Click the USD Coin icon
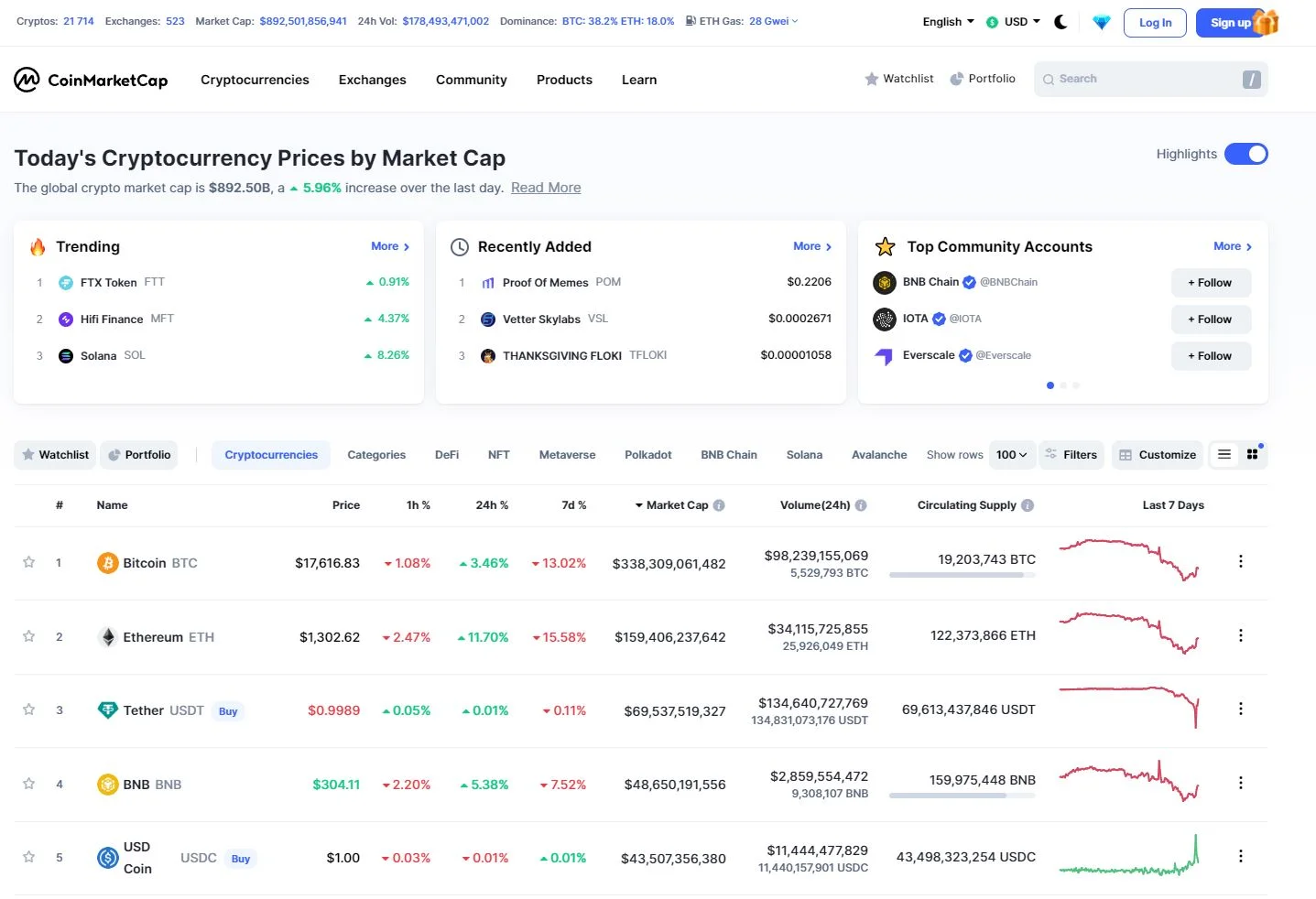The width and height of the screenshot is (1316, 899). 108,858
